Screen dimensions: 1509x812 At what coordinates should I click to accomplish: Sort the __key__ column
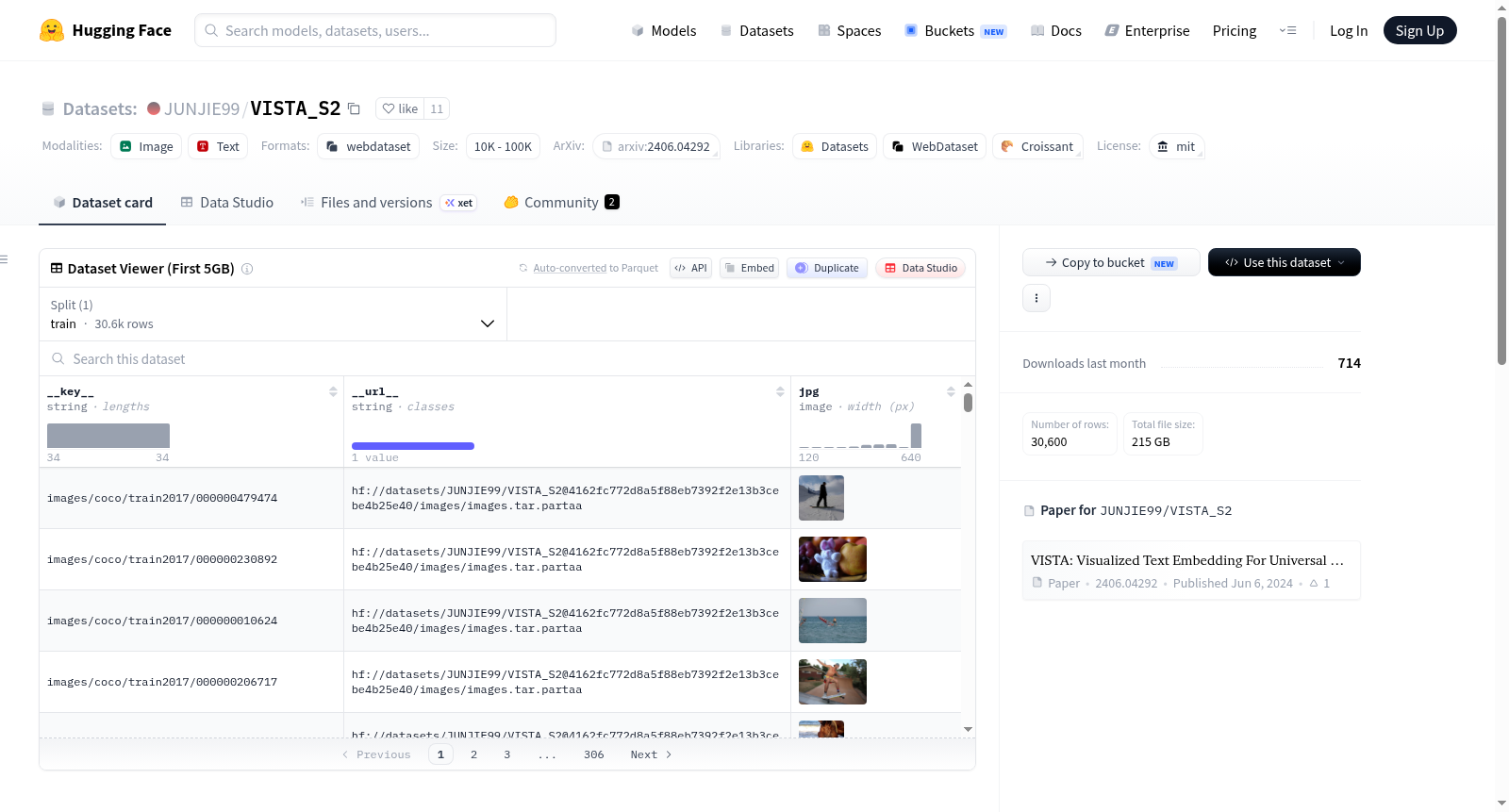(333, 391)
